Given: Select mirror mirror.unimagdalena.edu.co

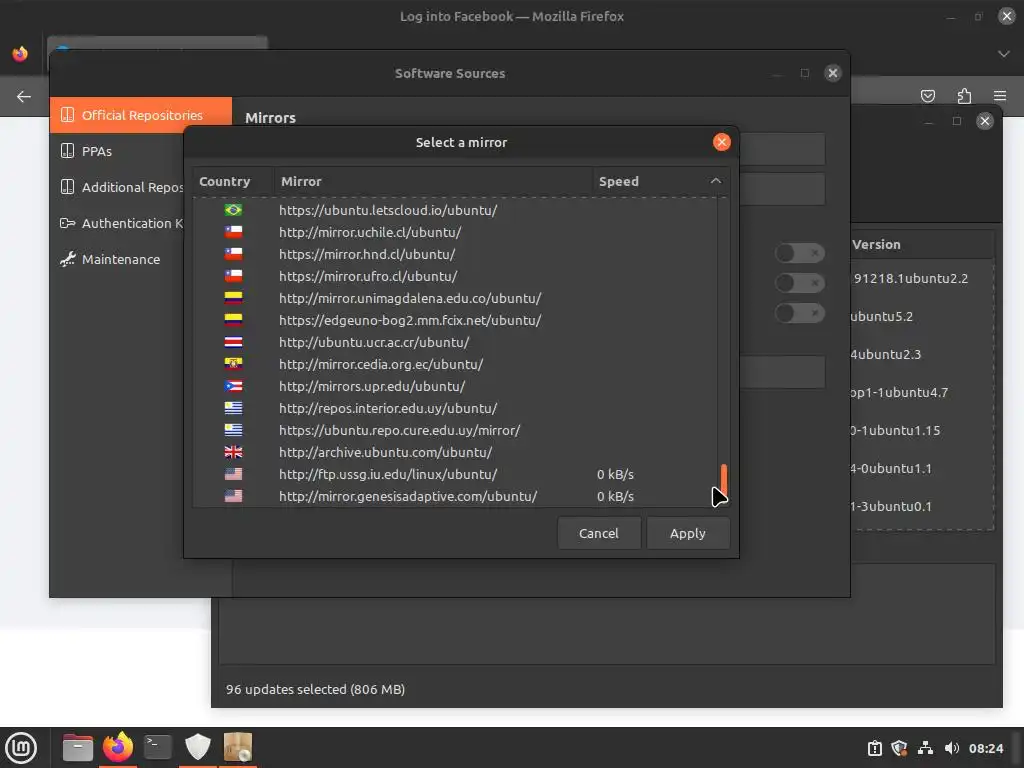Looking at the screenshot, I should [x=455, y=298].
